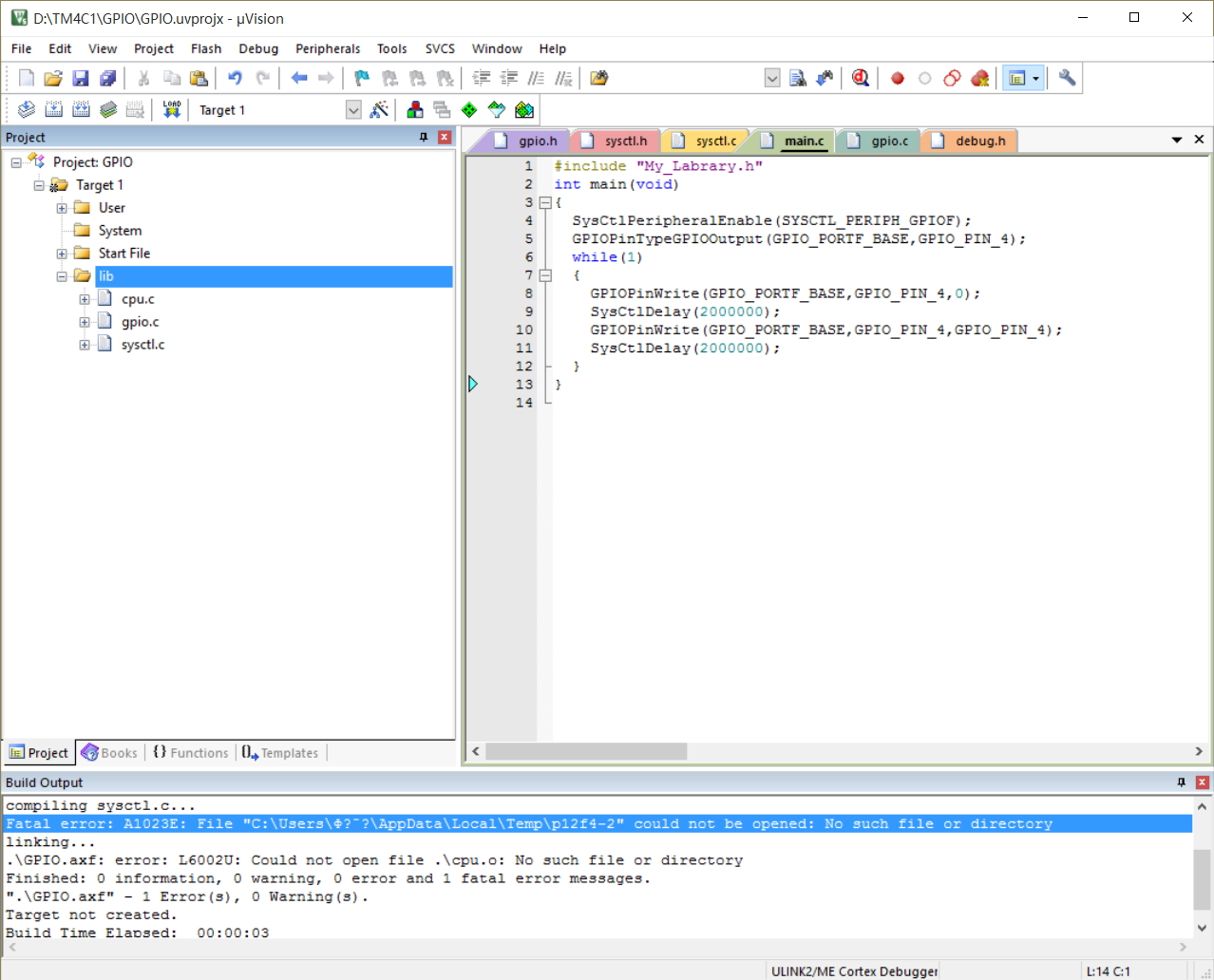Switch to the Functions panel tab
1214x980 pixels.
190,753
